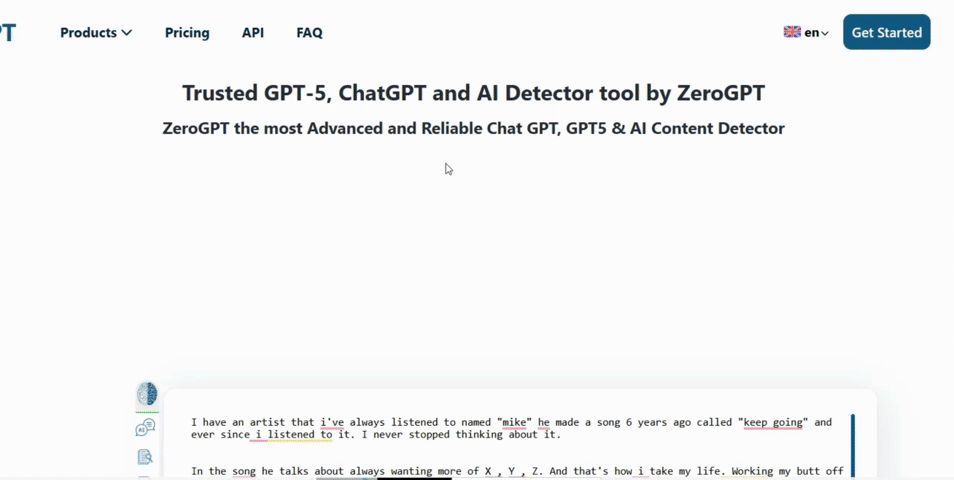Click the underlined word "i've" in text
This screenshot has width=954, height=480.
click(x=332, y=422)
